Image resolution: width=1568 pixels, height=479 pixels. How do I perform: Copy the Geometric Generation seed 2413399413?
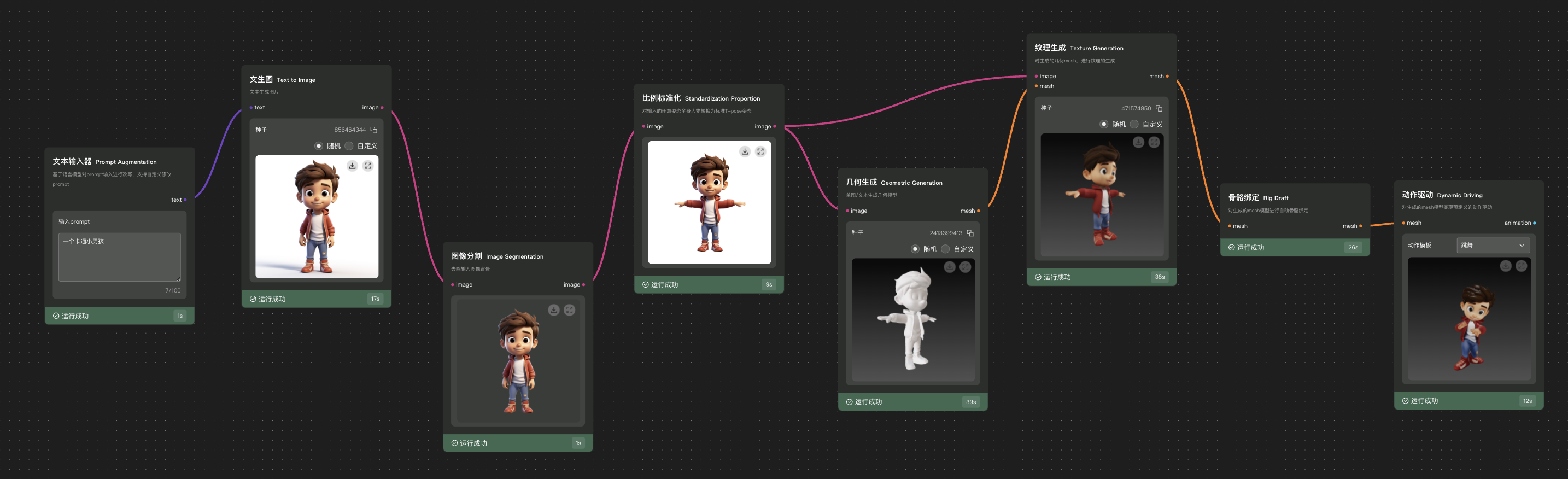[x=970, y=233]
